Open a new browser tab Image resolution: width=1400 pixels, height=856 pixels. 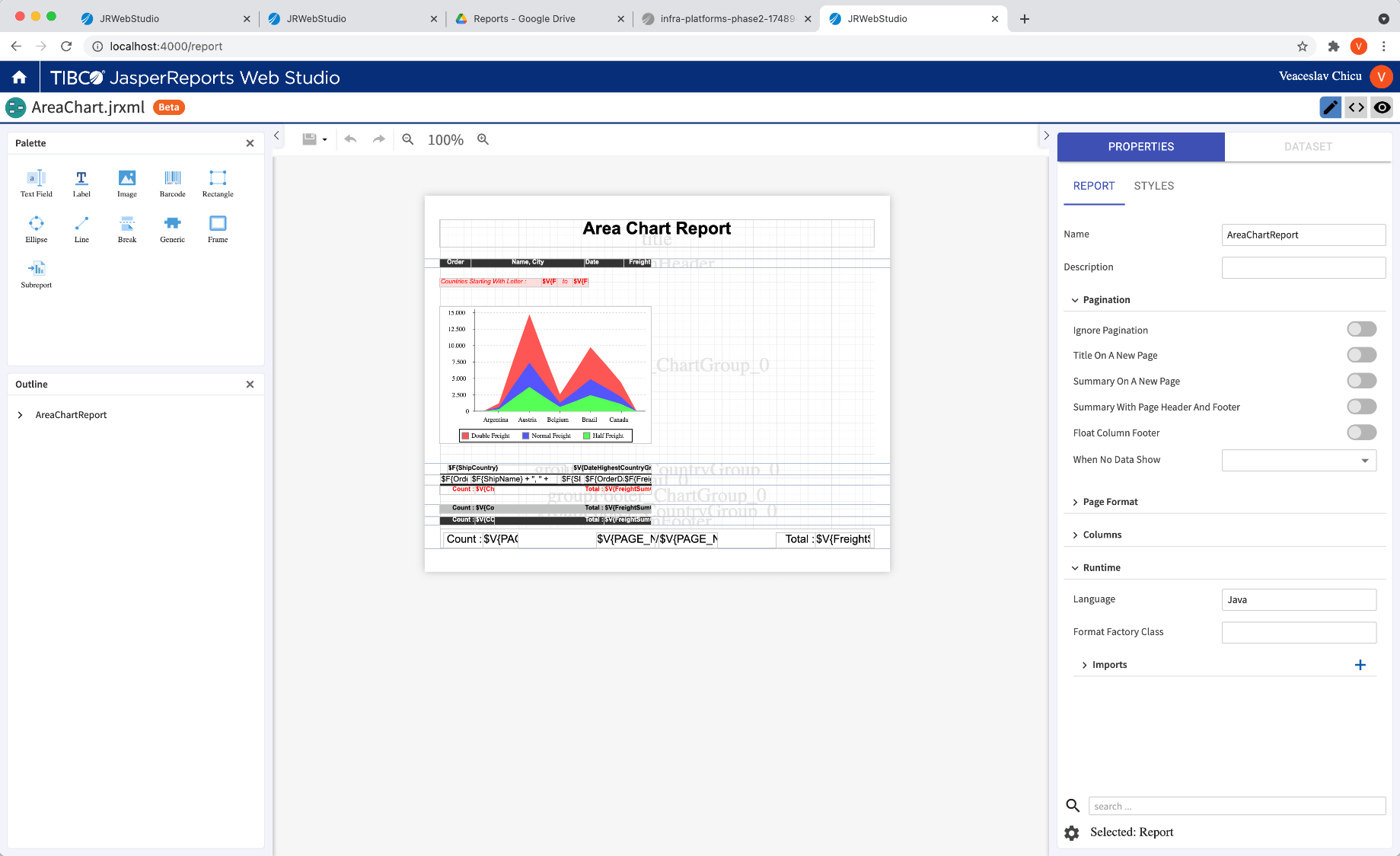(1024, 19)
